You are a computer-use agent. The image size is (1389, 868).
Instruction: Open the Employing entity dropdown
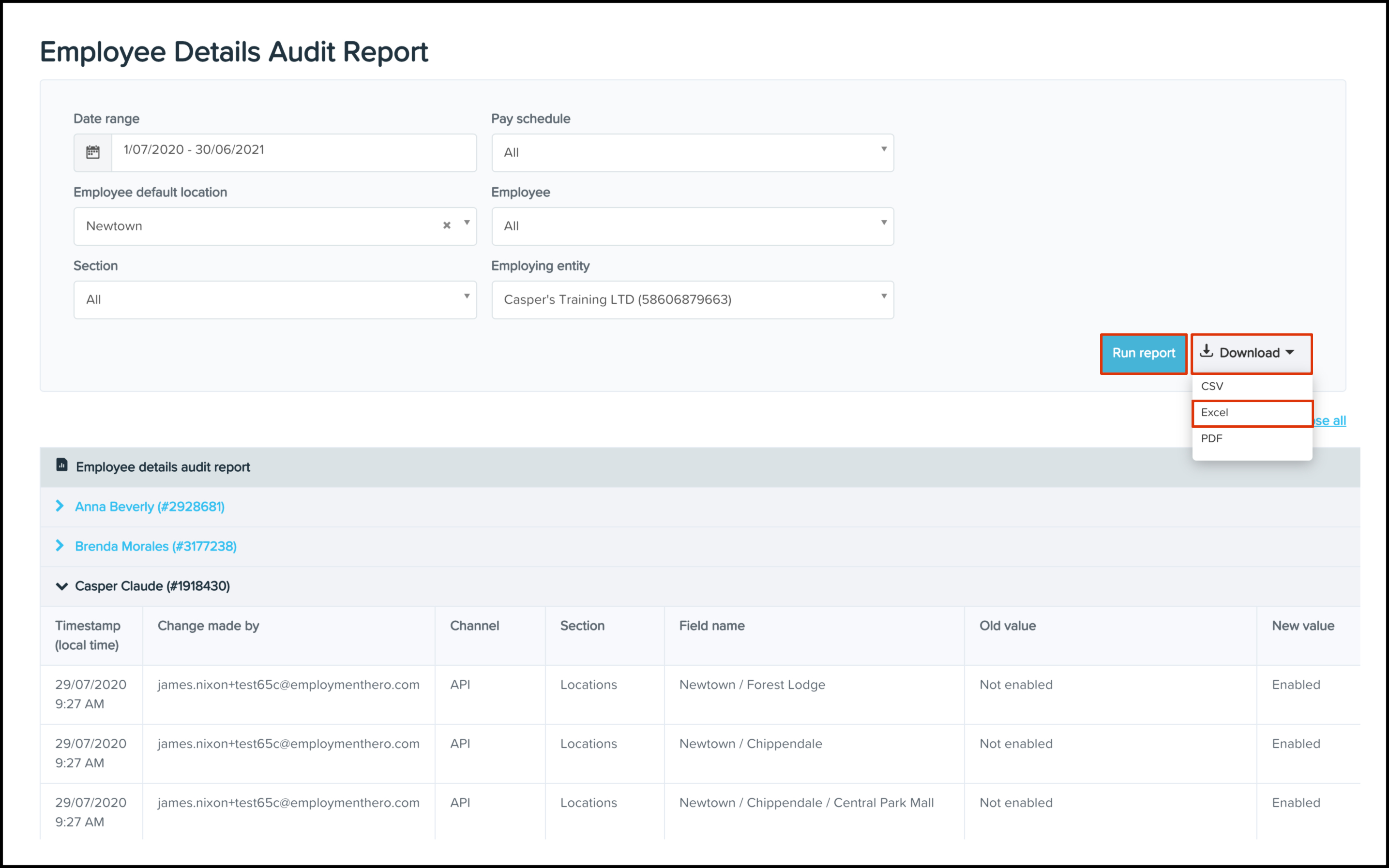pos(692,299)
